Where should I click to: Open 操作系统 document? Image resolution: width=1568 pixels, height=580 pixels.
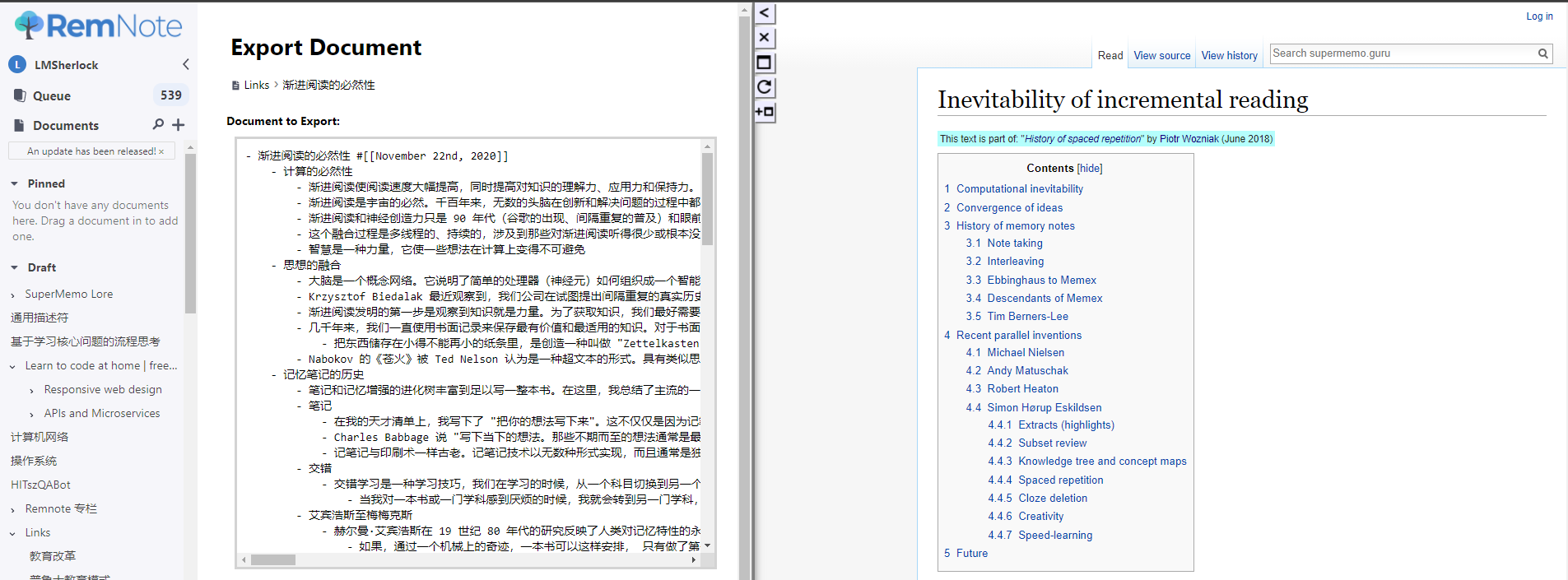(x=34, y=461)
